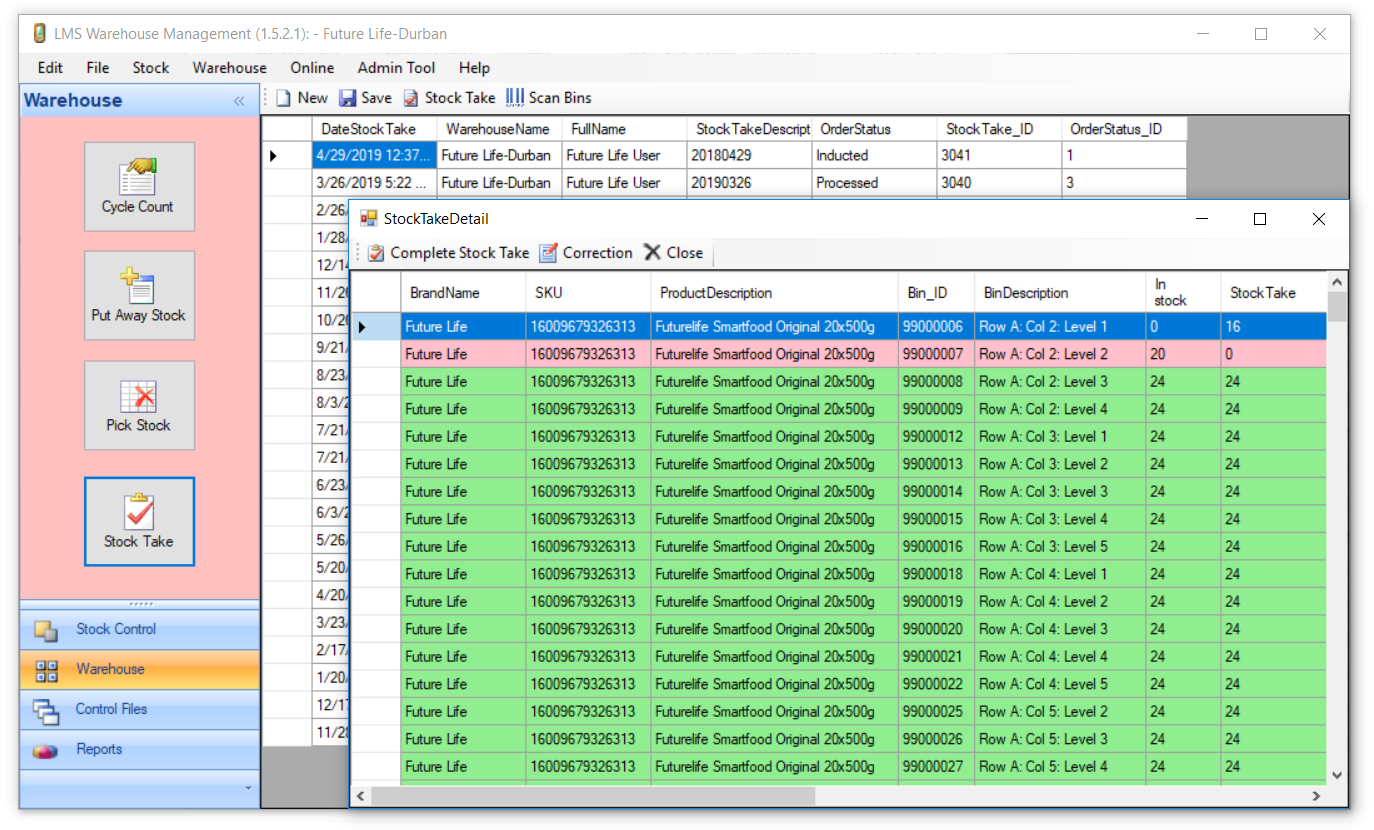Viewport: 1374px width, 830px height.
Task: Sort detail grid by ProductDescription header
Action: [774, 293]
